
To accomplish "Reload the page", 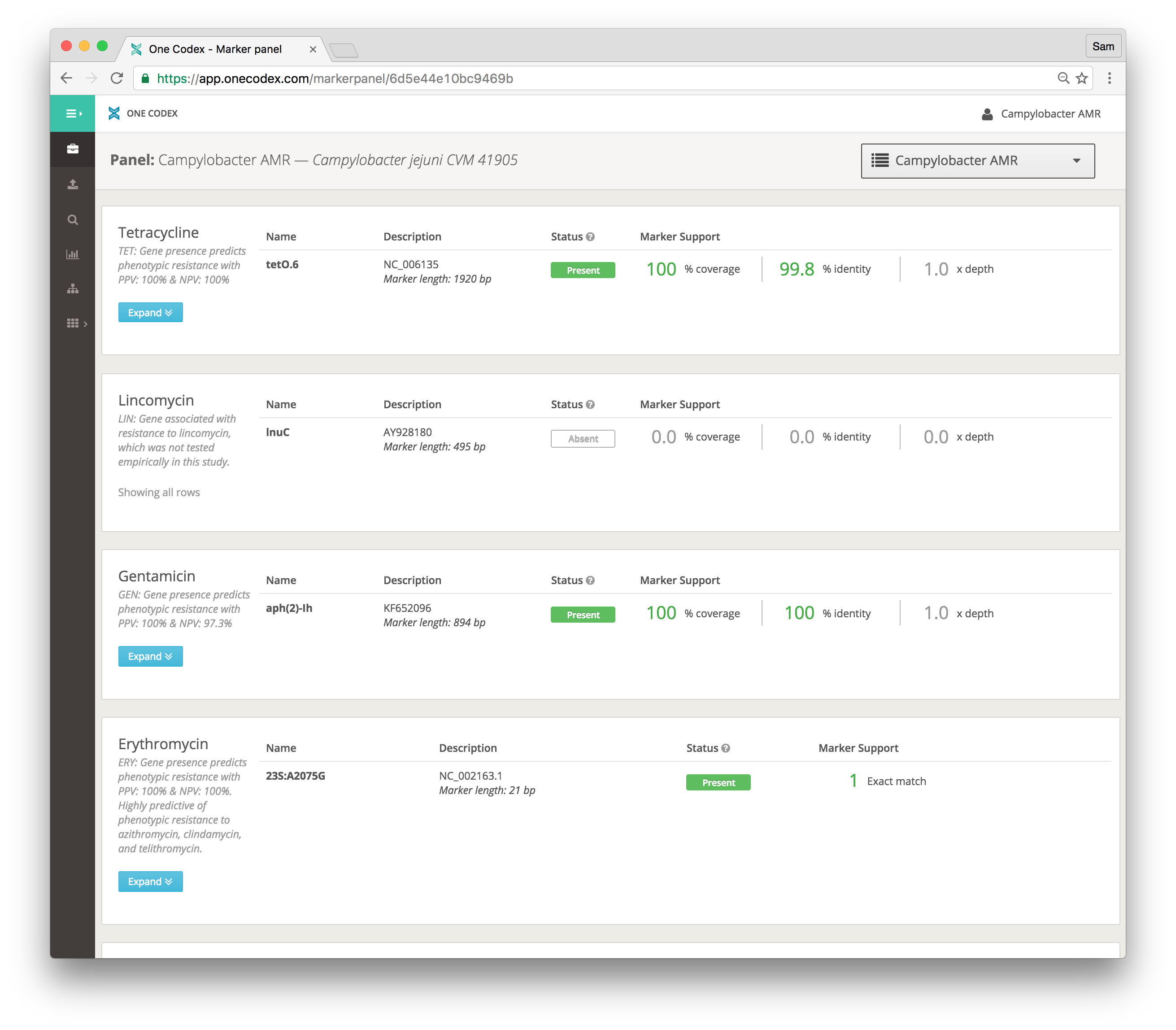I will tap(117, 78).
